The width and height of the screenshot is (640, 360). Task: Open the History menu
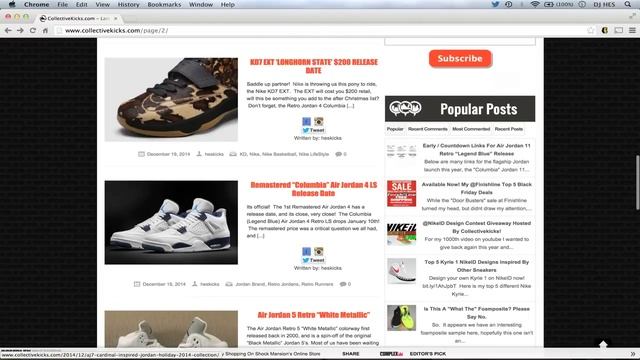129,4
